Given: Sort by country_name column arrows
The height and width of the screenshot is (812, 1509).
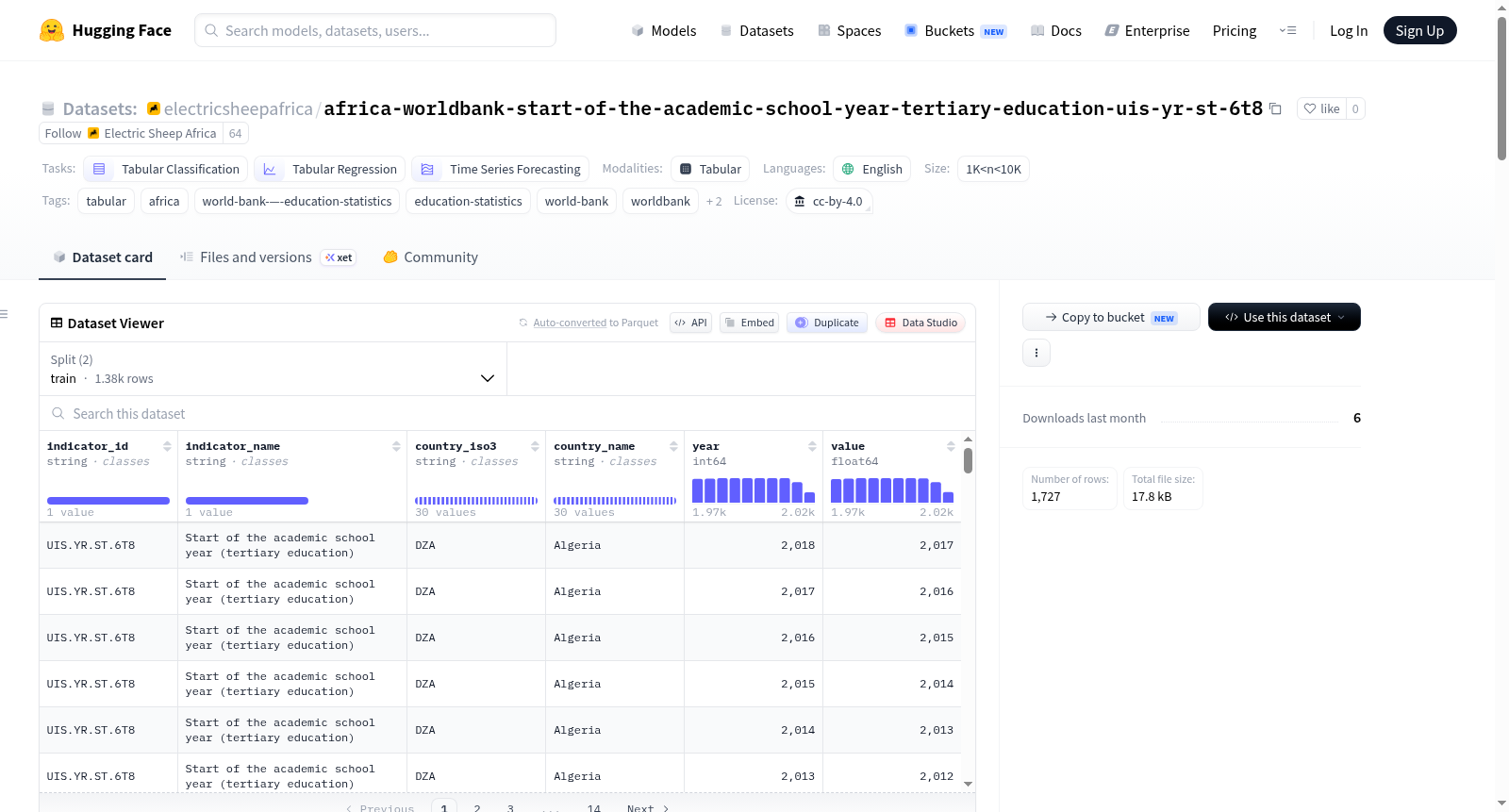Looking at the screenshot, I should [673, 446].
